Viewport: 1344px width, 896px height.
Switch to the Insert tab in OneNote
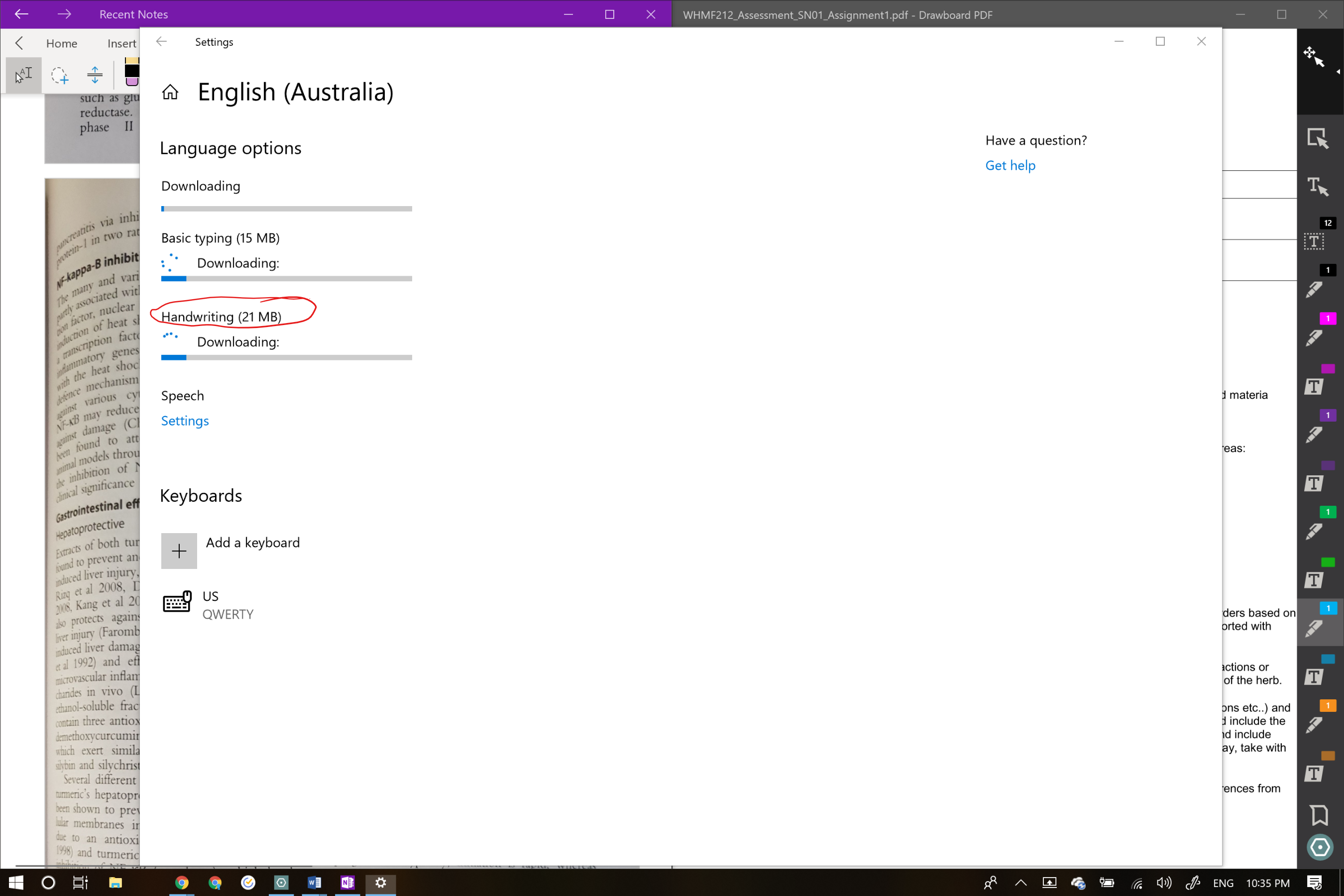tap(122, 43)
